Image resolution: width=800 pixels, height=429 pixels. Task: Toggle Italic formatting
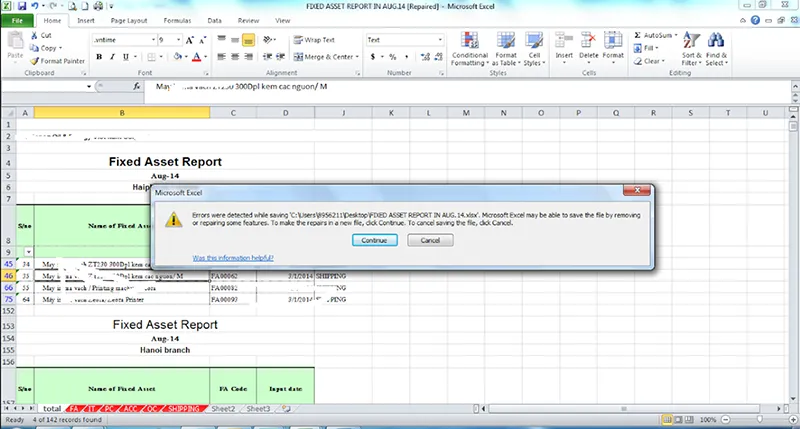112,57
